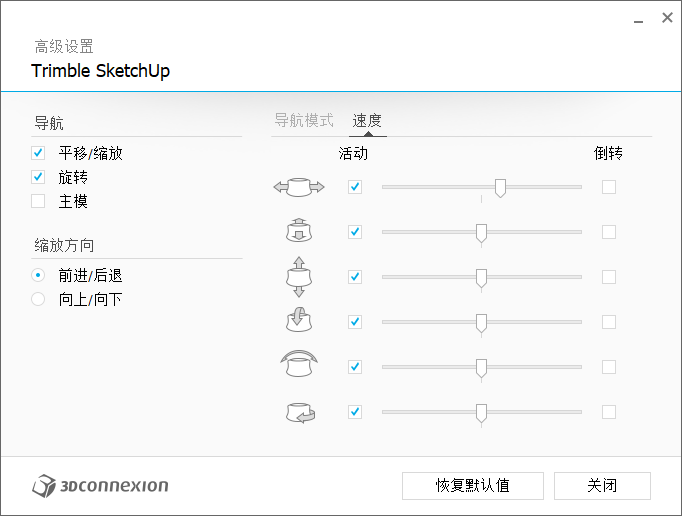Uncheck the 旋转 navigation option
This screenshot has width=682, height=516.
coord(38,177)
